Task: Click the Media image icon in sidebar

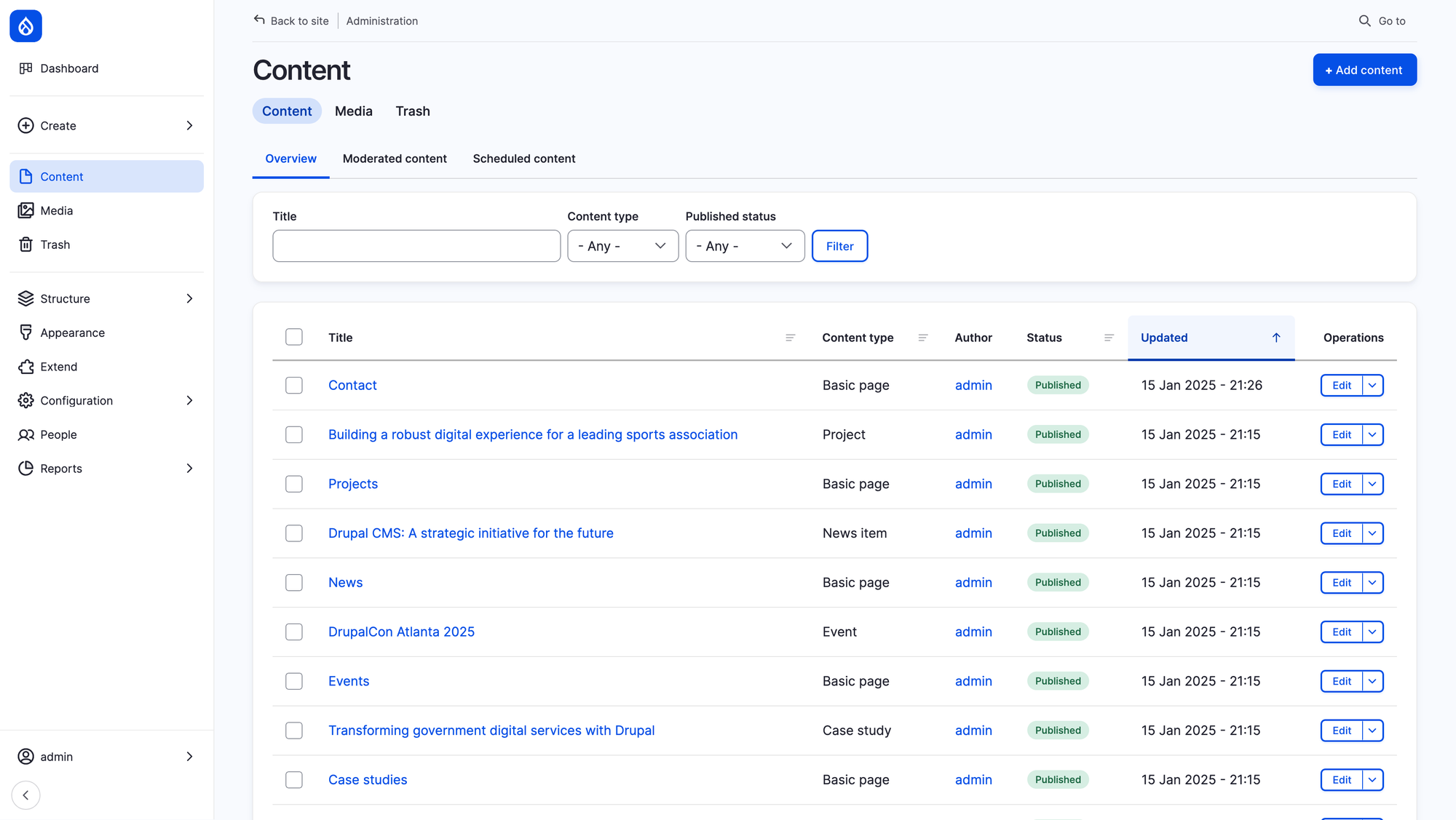Action: click(x=25, y=211)
